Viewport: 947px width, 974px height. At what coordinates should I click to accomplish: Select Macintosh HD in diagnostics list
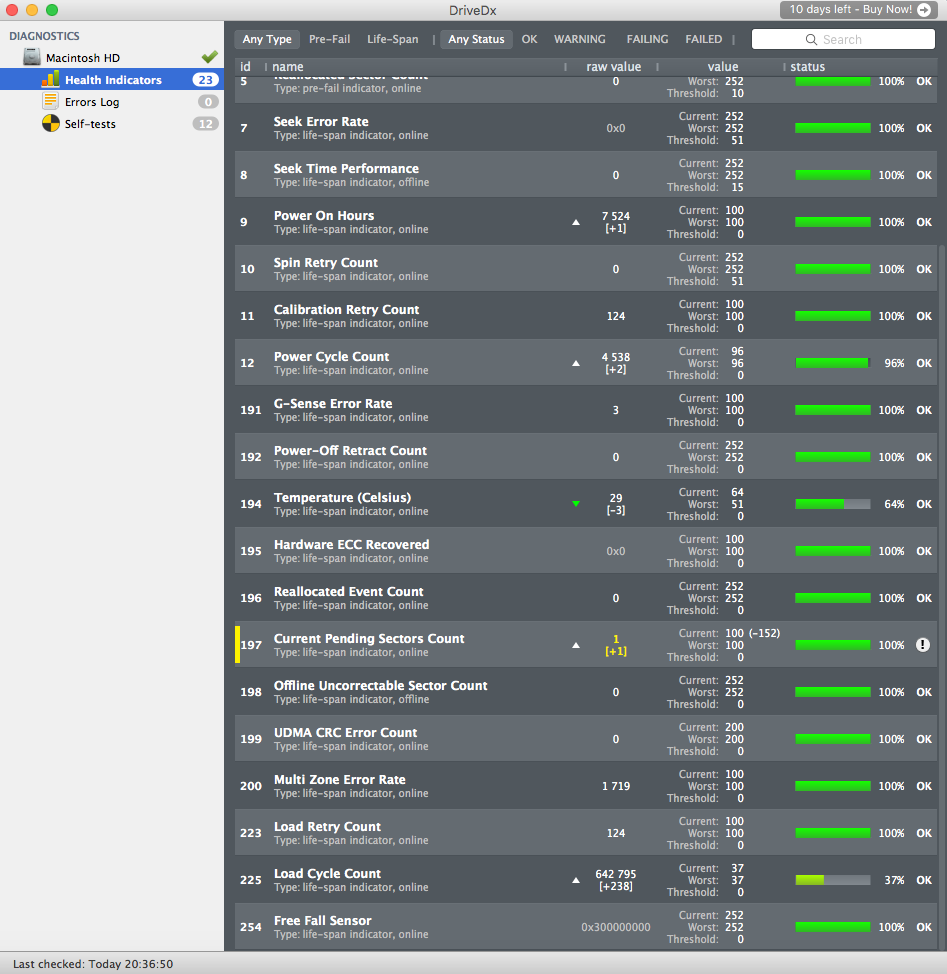point(112,57)
